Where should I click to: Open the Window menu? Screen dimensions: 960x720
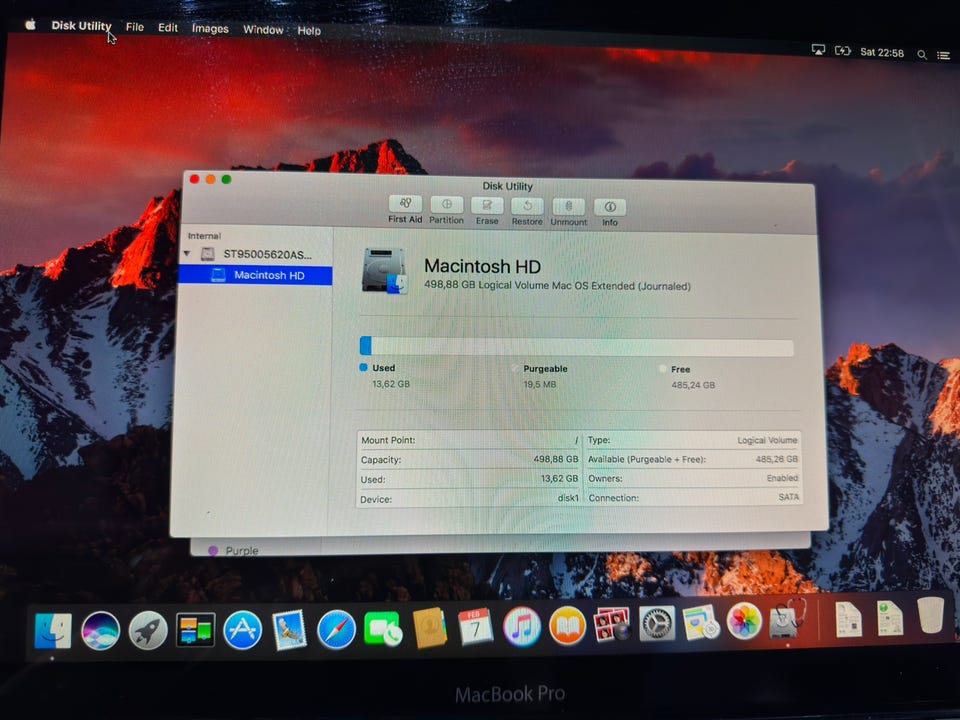click(263, 30)
